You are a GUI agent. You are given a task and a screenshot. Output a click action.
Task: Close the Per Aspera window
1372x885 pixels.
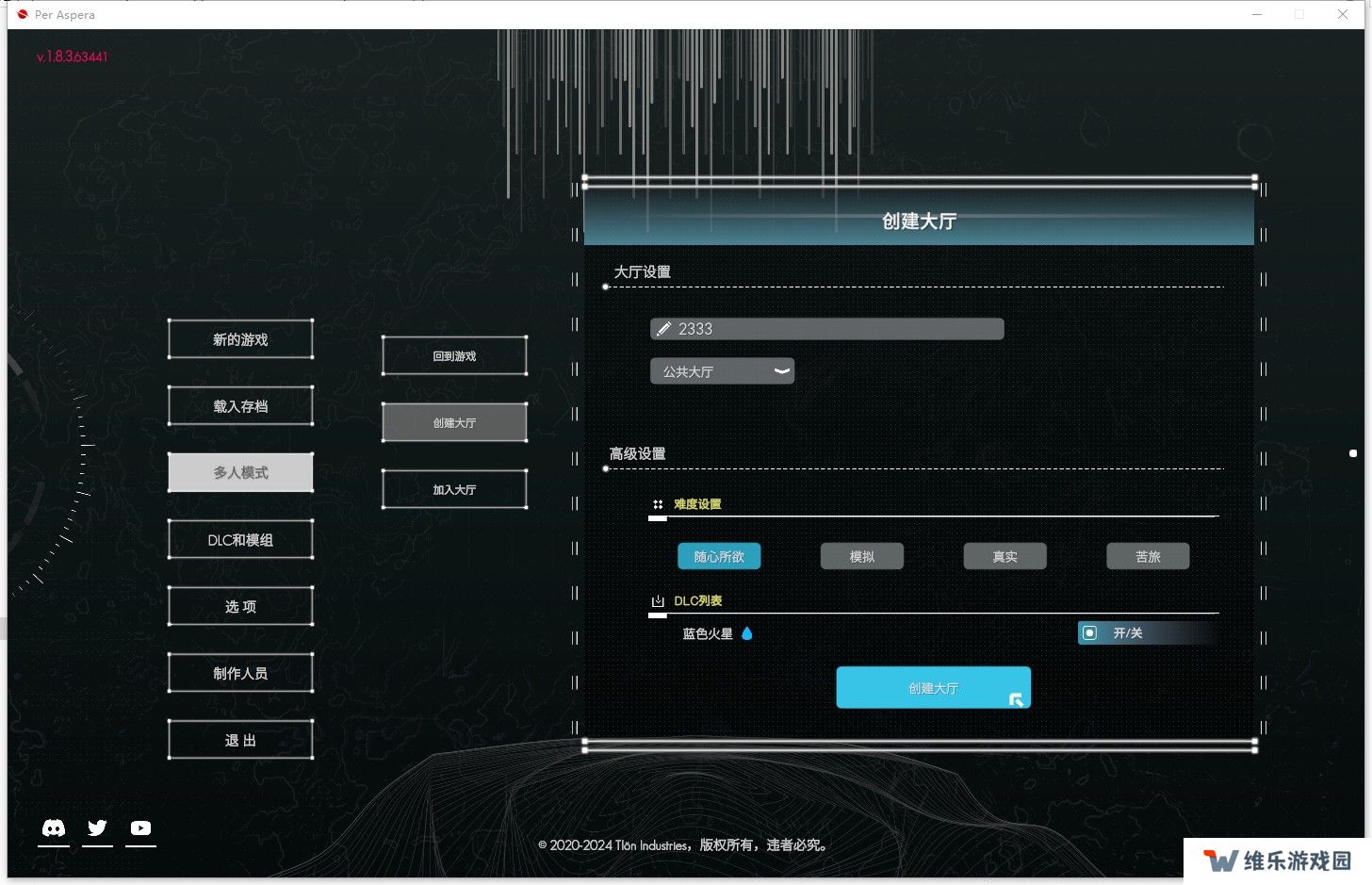tap(1343, 14)
